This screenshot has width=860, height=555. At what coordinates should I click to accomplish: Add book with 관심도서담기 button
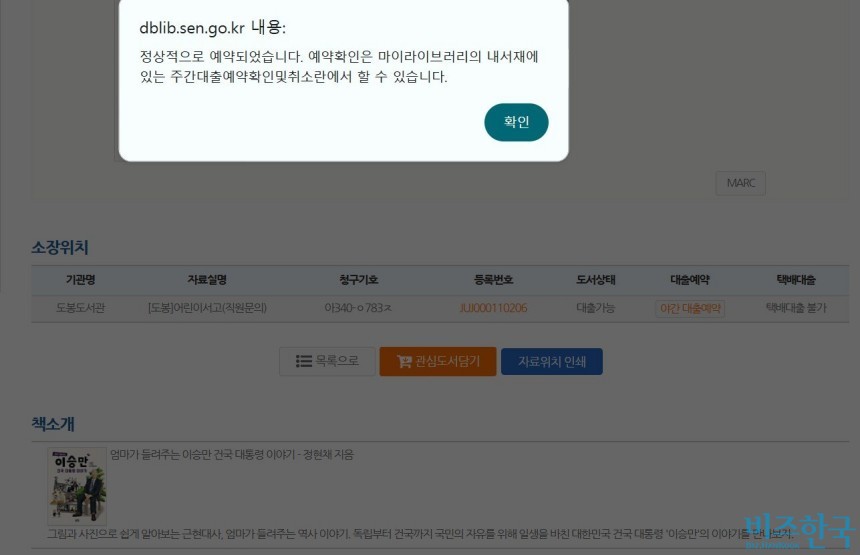coord(438,361)
